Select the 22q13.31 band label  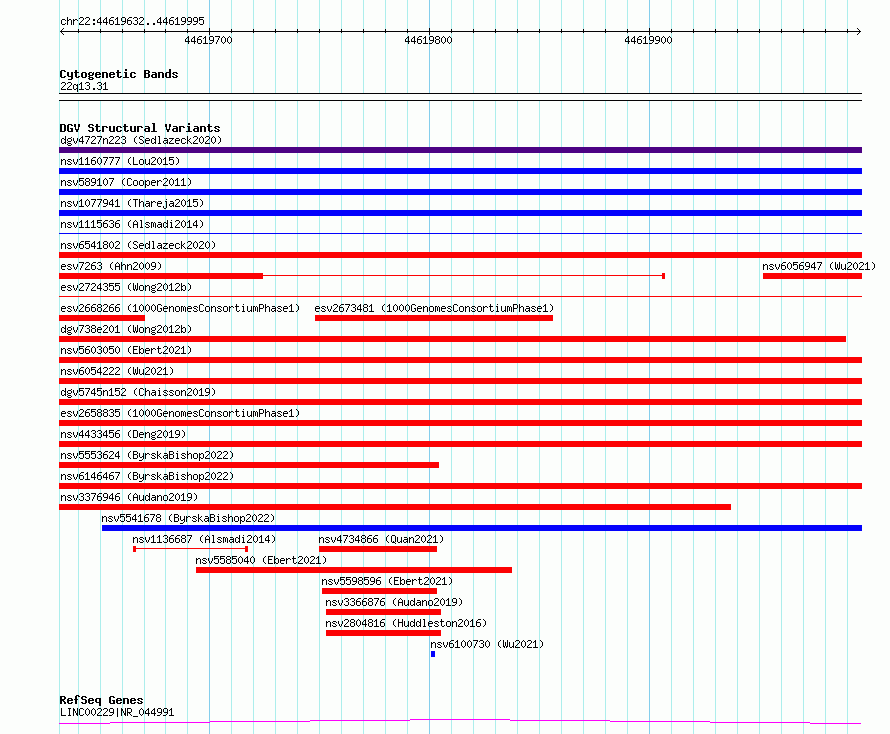(x=84, y=86)
